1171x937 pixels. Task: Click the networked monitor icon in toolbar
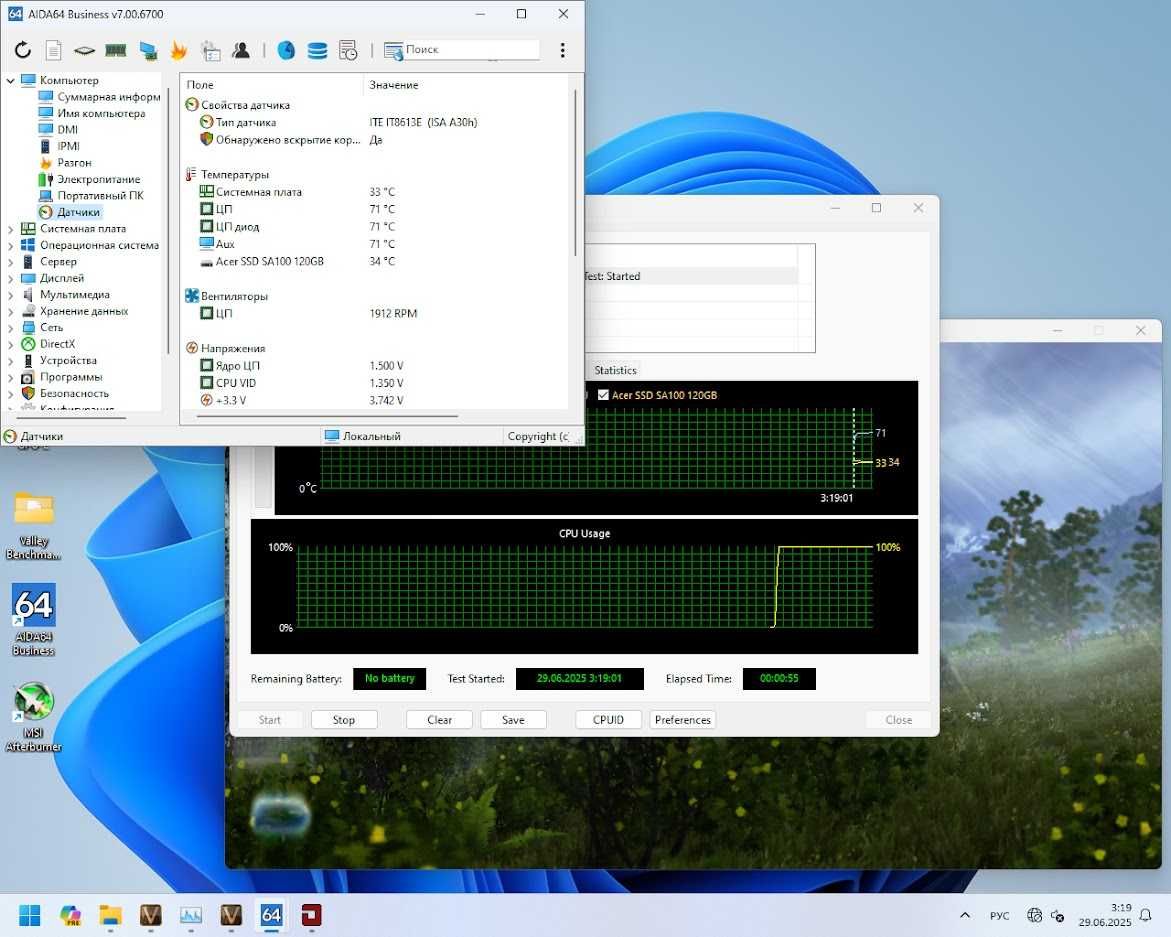[148, 51]
